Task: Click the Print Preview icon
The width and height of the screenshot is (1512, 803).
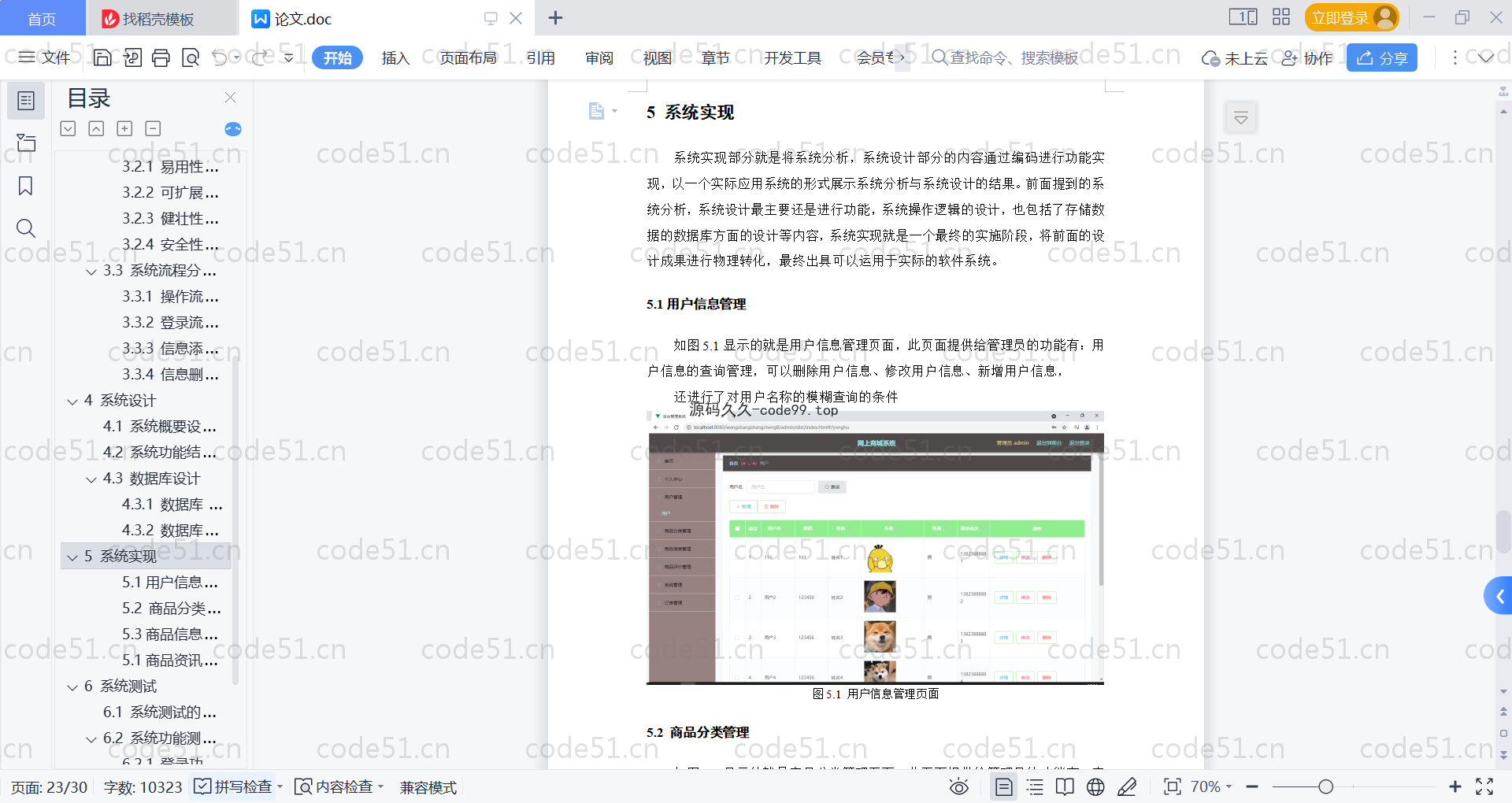Action: [191, 57]
